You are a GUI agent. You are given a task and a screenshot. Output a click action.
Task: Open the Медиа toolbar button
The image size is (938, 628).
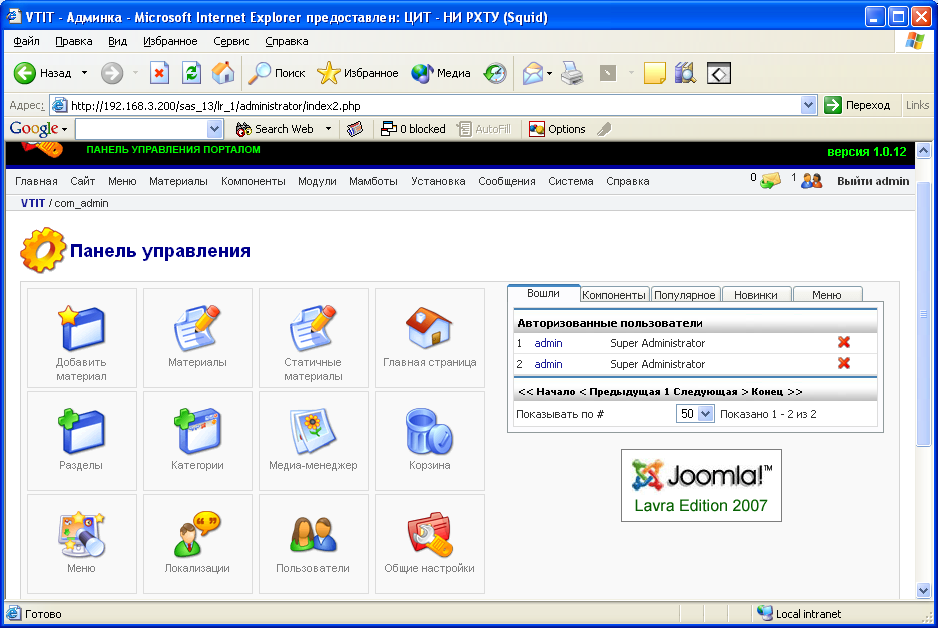pyautogui.click(x=441, y=73)
